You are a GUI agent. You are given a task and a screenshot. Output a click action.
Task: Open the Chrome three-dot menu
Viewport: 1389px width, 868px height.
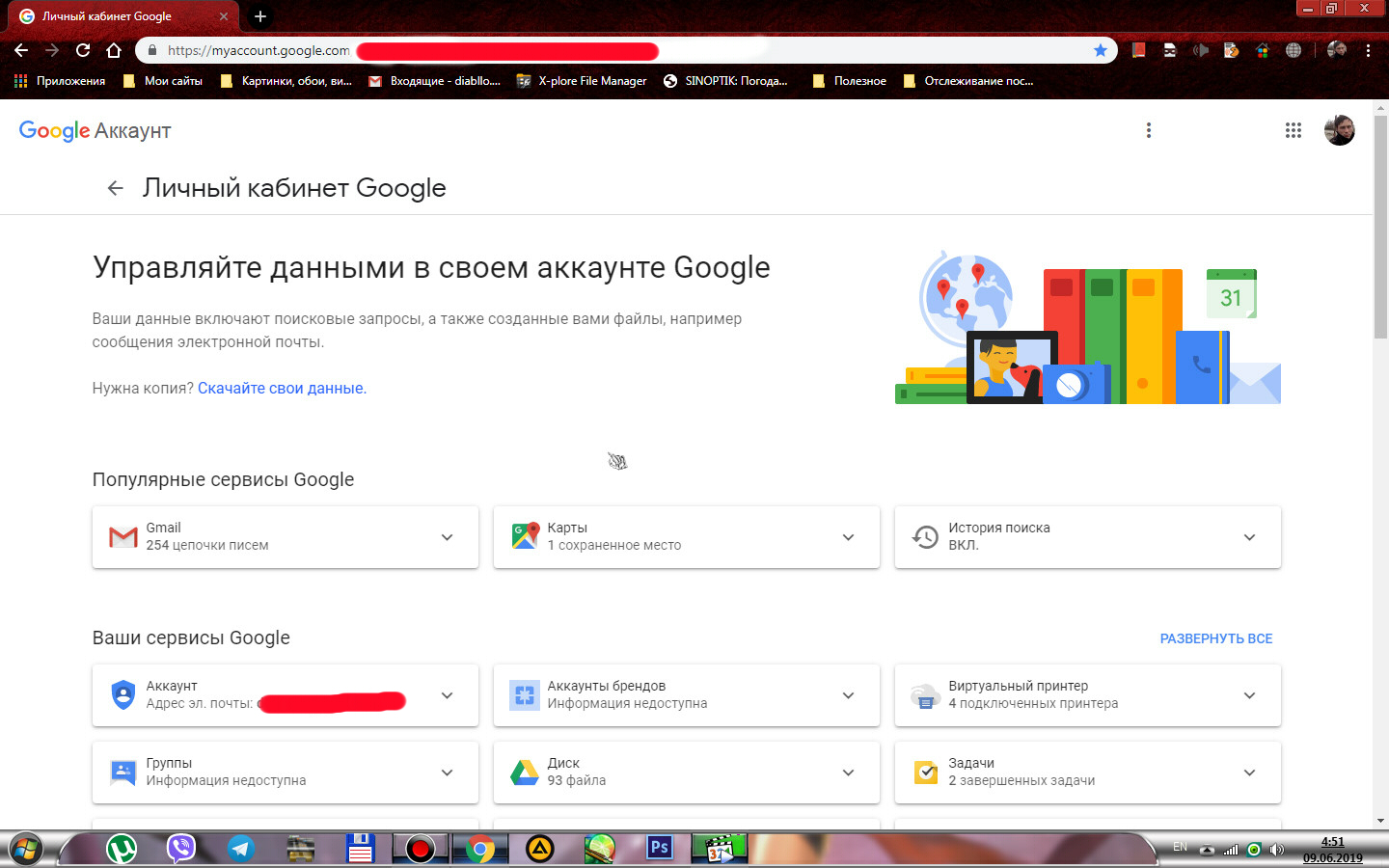pos(1368,50)
